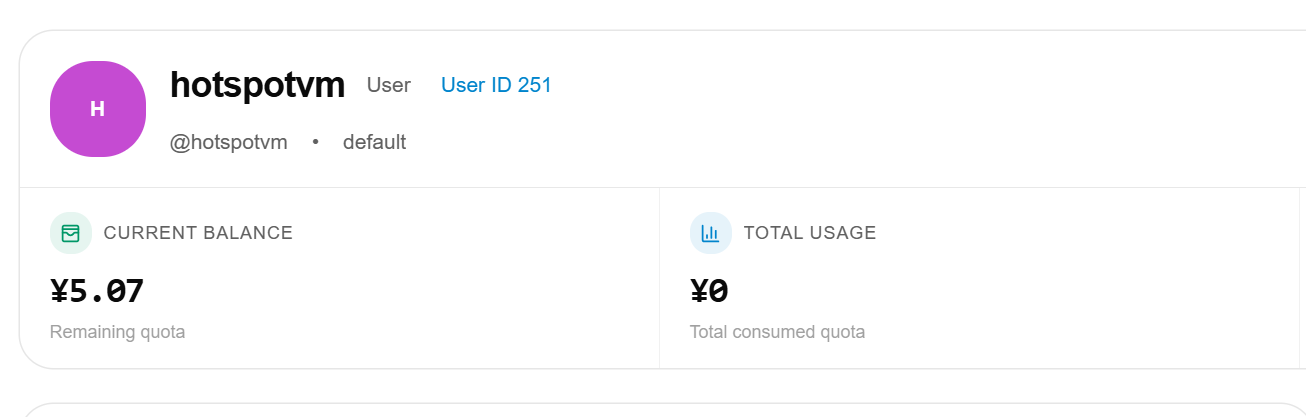Click the white letter H inside avatar
The image size is (1306, 417).
tap(97, 109)
